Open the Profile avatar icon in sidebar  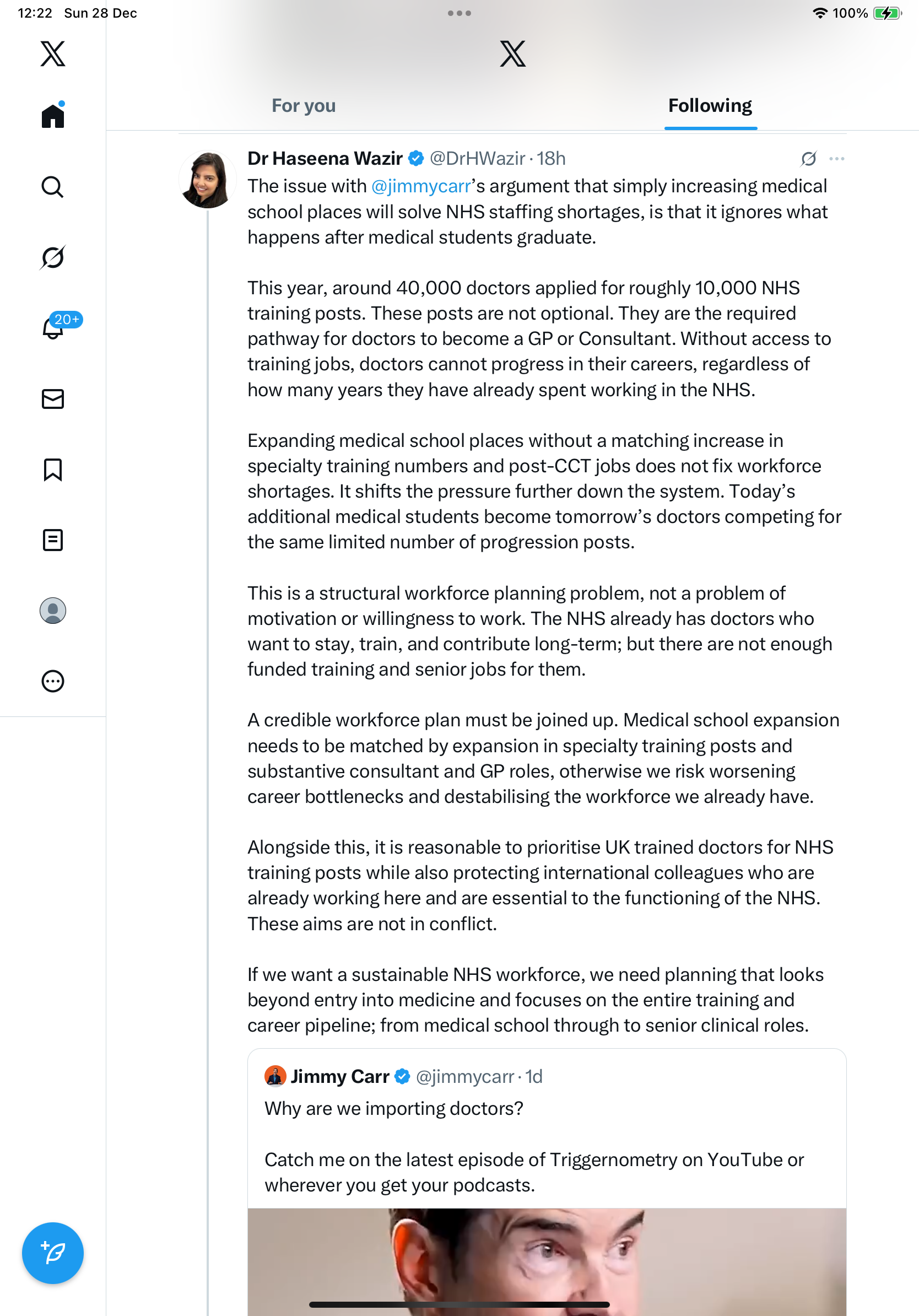coord(53,611)
